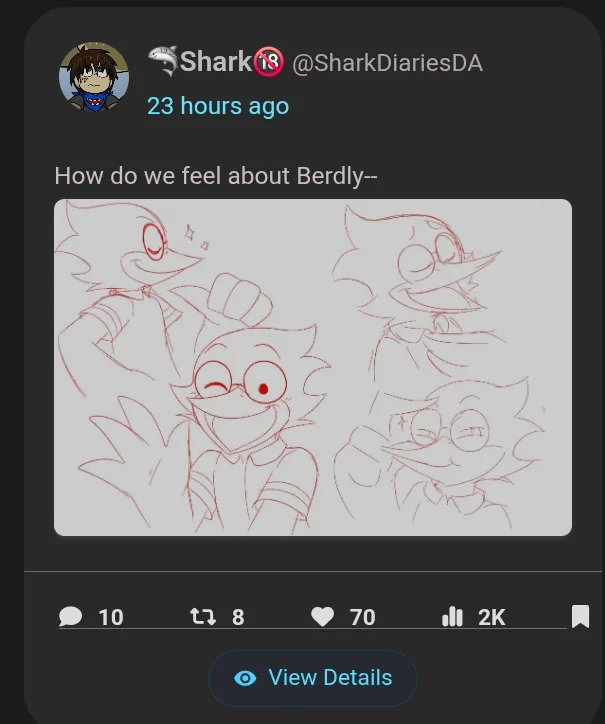Click the like count of 70
This screenshot has height=724, width=605.
pos(362,618)
